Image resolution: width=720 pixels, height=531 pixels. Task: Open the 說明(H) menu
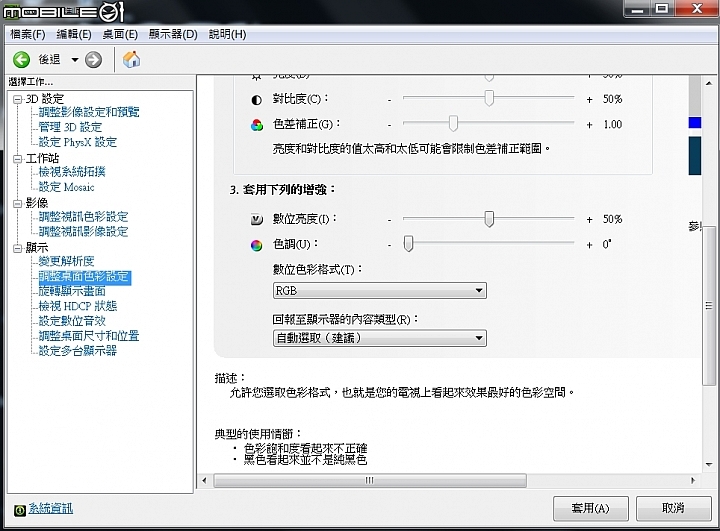point(227,34)
